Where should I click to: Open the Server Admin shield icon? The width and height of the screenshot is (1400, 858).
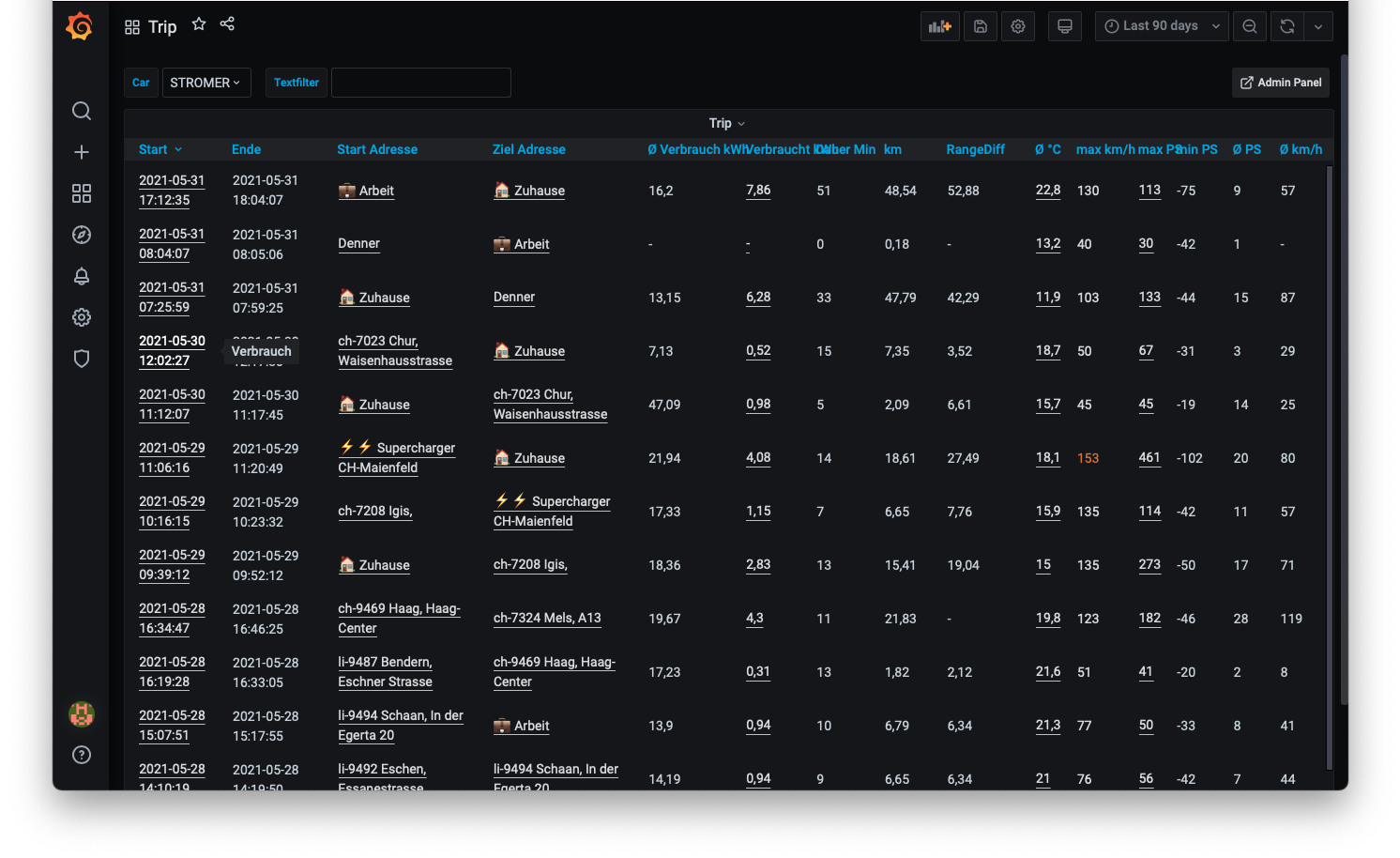click(x=82, y=359)
